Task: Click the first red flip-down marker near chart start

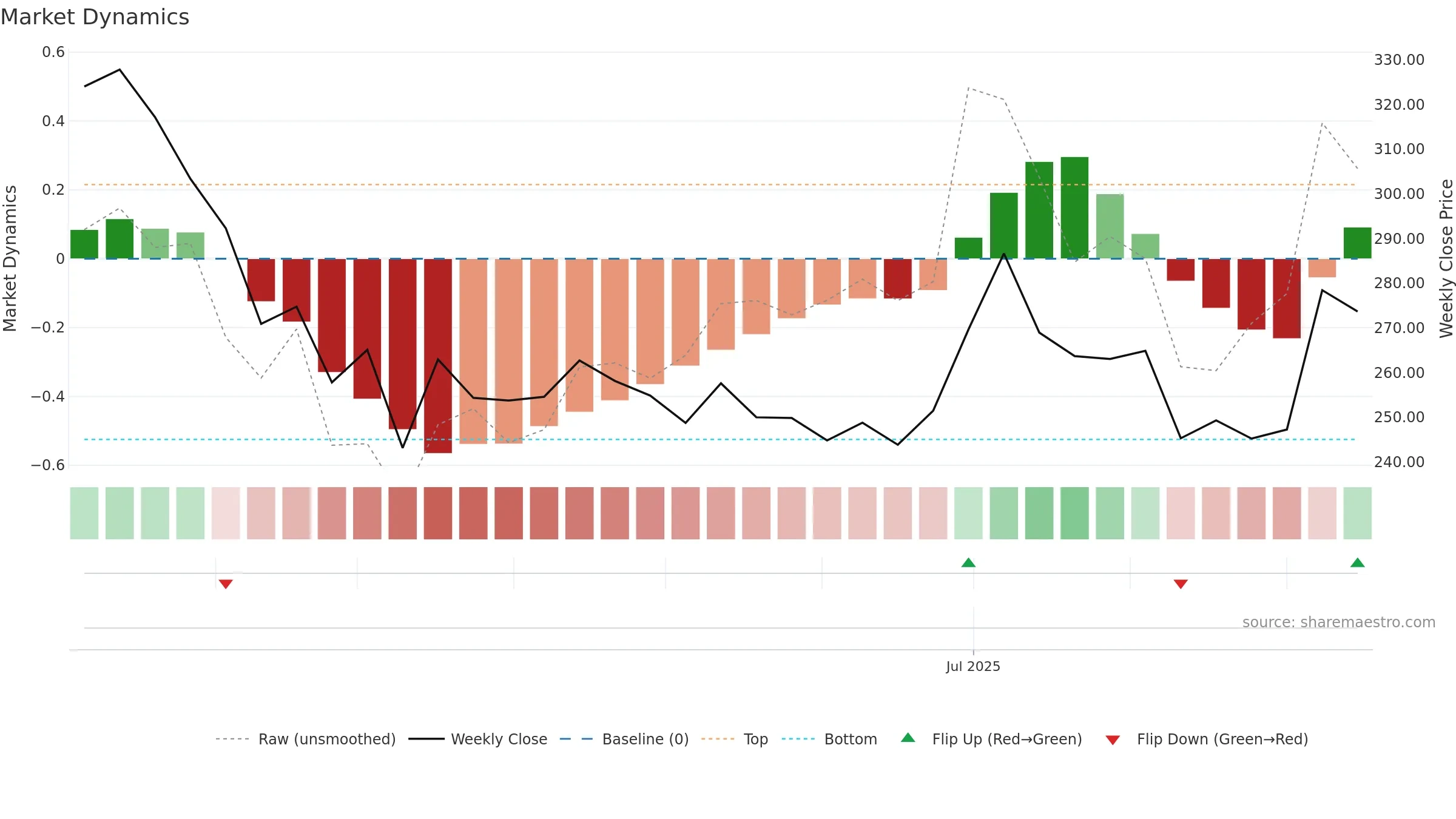Action: tap(226, 584)
